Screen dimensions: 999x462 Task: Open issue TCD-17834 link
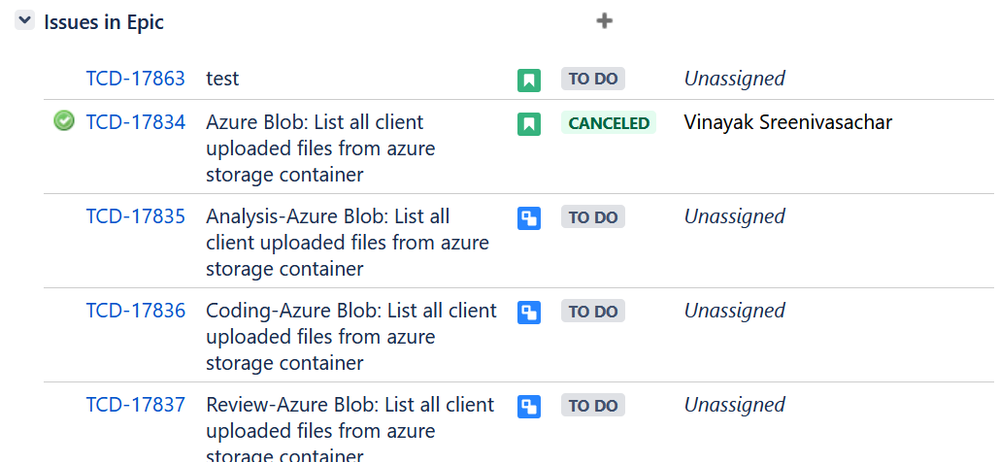(x=135, y=123)
